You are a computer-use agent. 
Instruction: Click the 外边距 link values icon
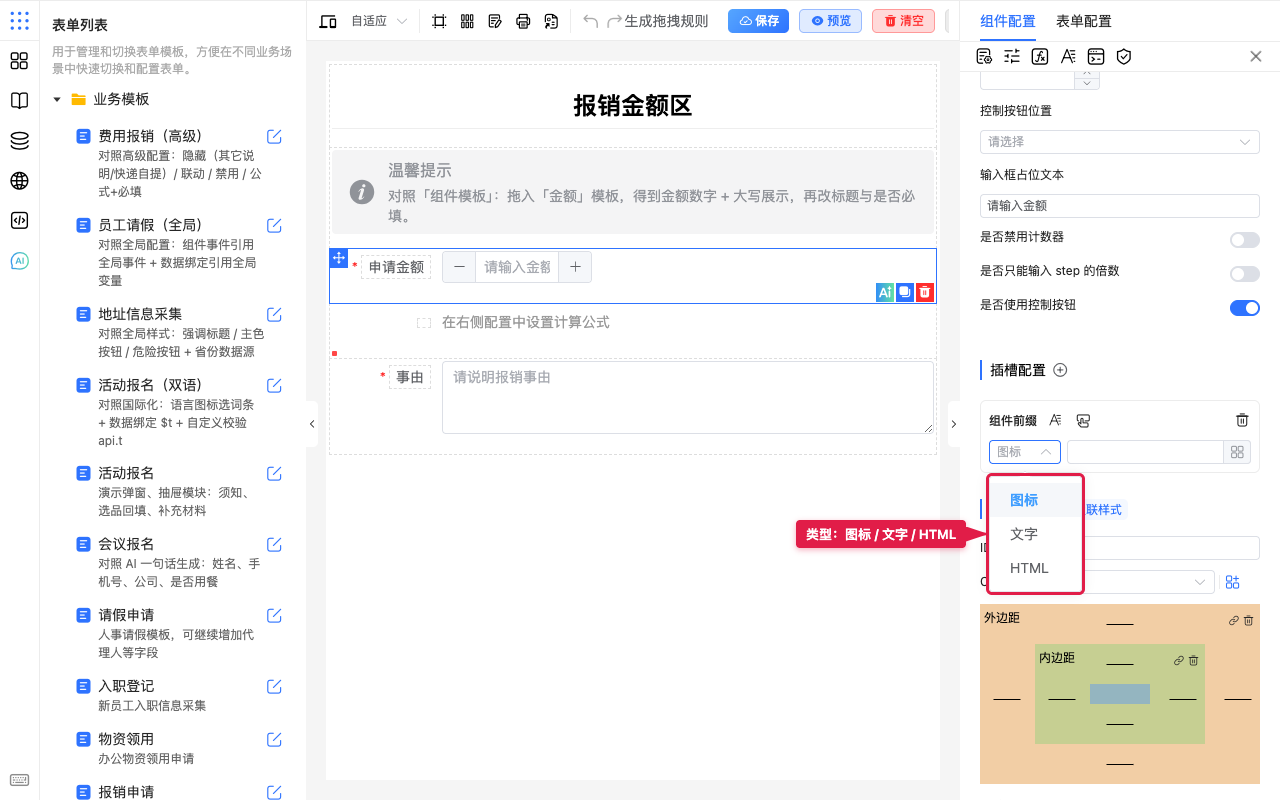pyautogui.click(x=1234, y=621)
